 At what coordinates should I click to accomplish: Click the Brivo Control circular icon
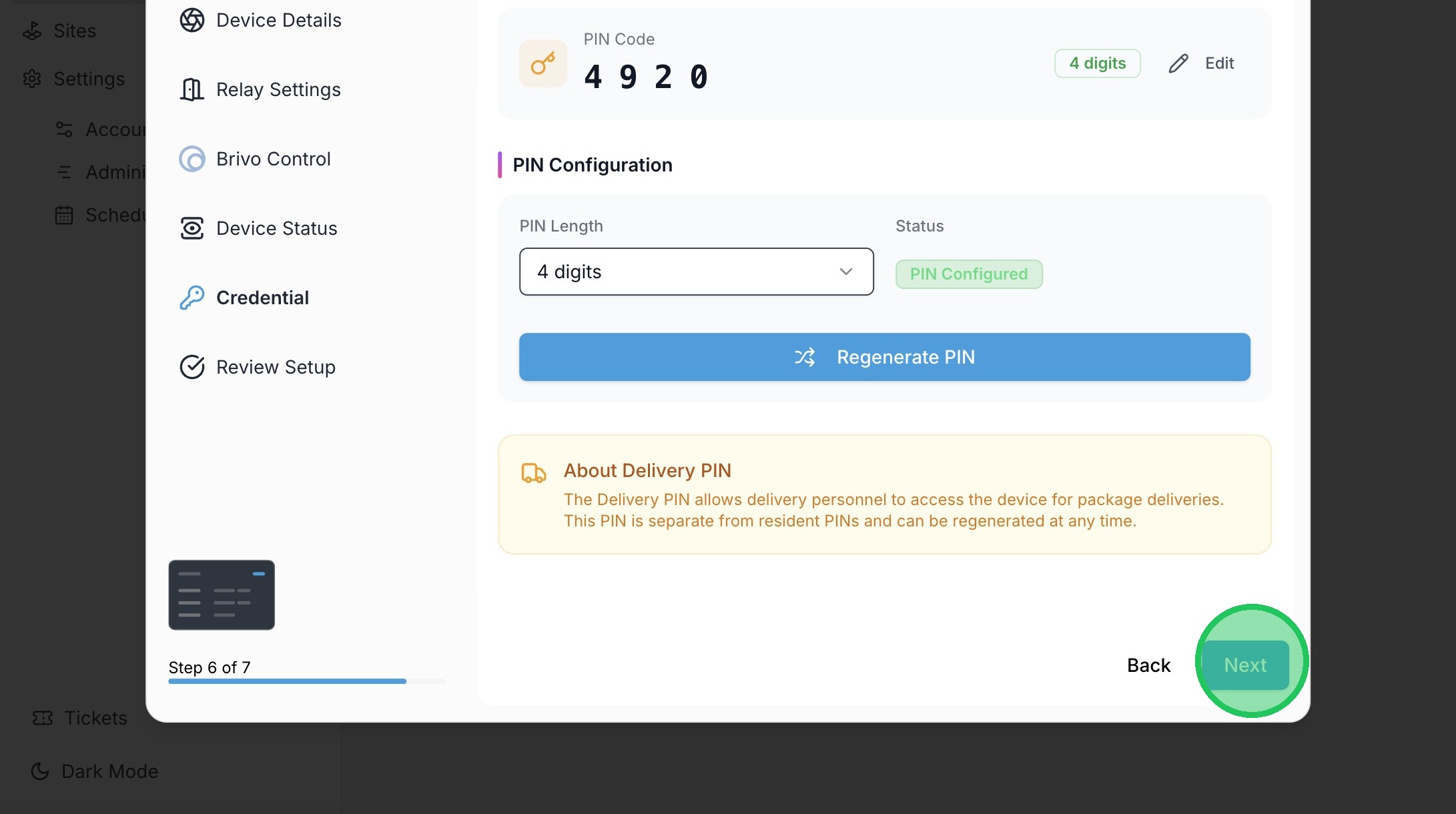click(192, 159)
